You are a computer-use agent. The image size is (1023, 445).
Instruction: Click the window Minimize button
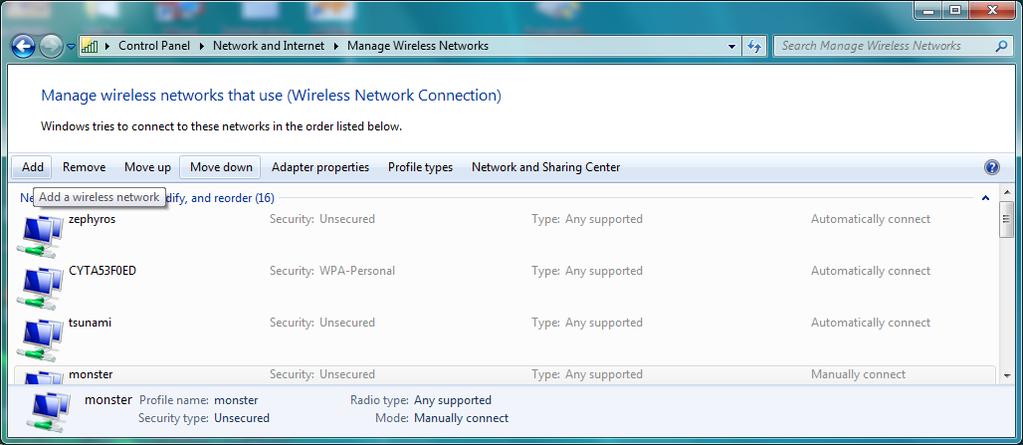coord(928,10)
